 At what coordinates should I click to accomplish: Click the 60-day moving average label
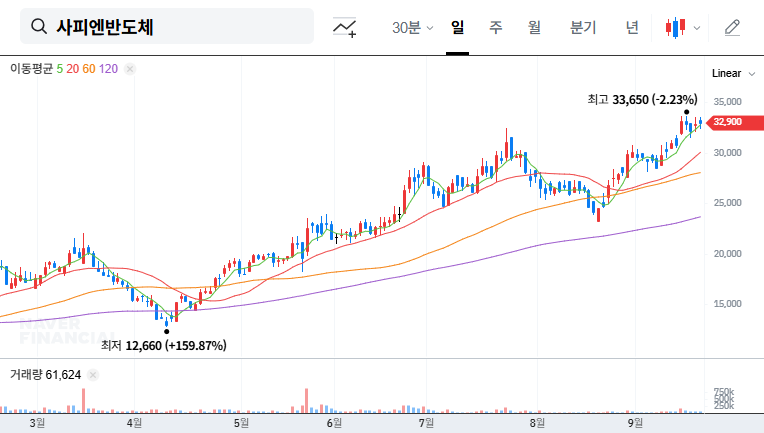pyautogui.click(x=89, y=69)
